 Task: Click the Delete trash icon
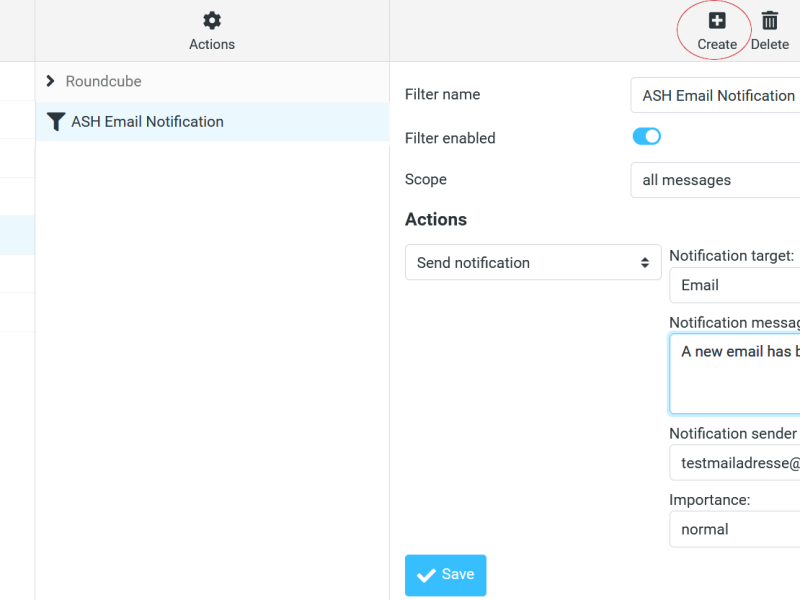[x=769, y=21]
